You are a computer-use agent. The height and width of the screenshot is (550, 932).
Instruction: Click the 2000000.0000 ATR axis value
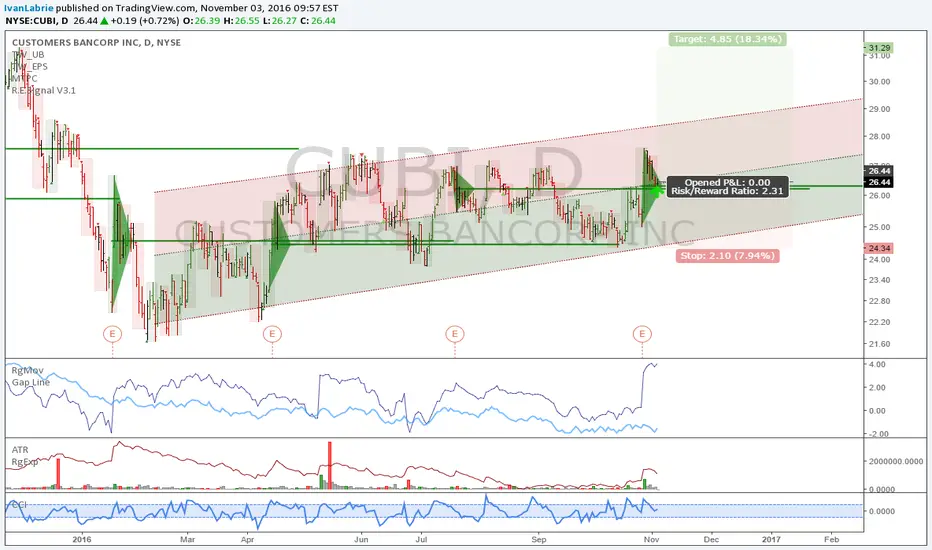(896, 461)
